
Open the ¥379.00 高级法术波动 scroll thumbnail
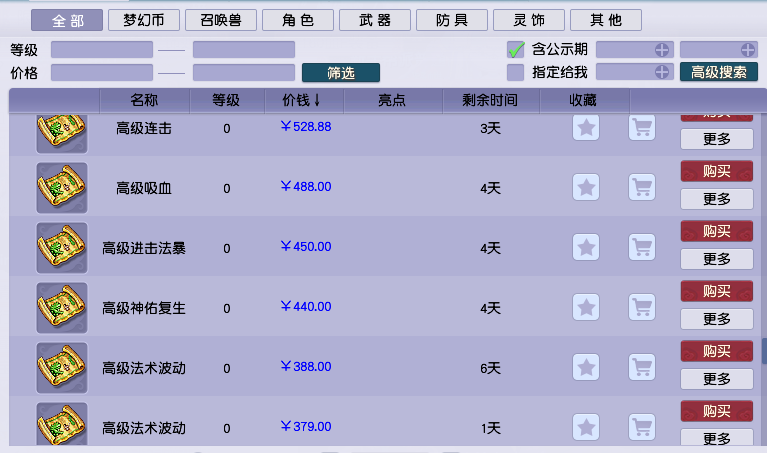coord(62,424)
